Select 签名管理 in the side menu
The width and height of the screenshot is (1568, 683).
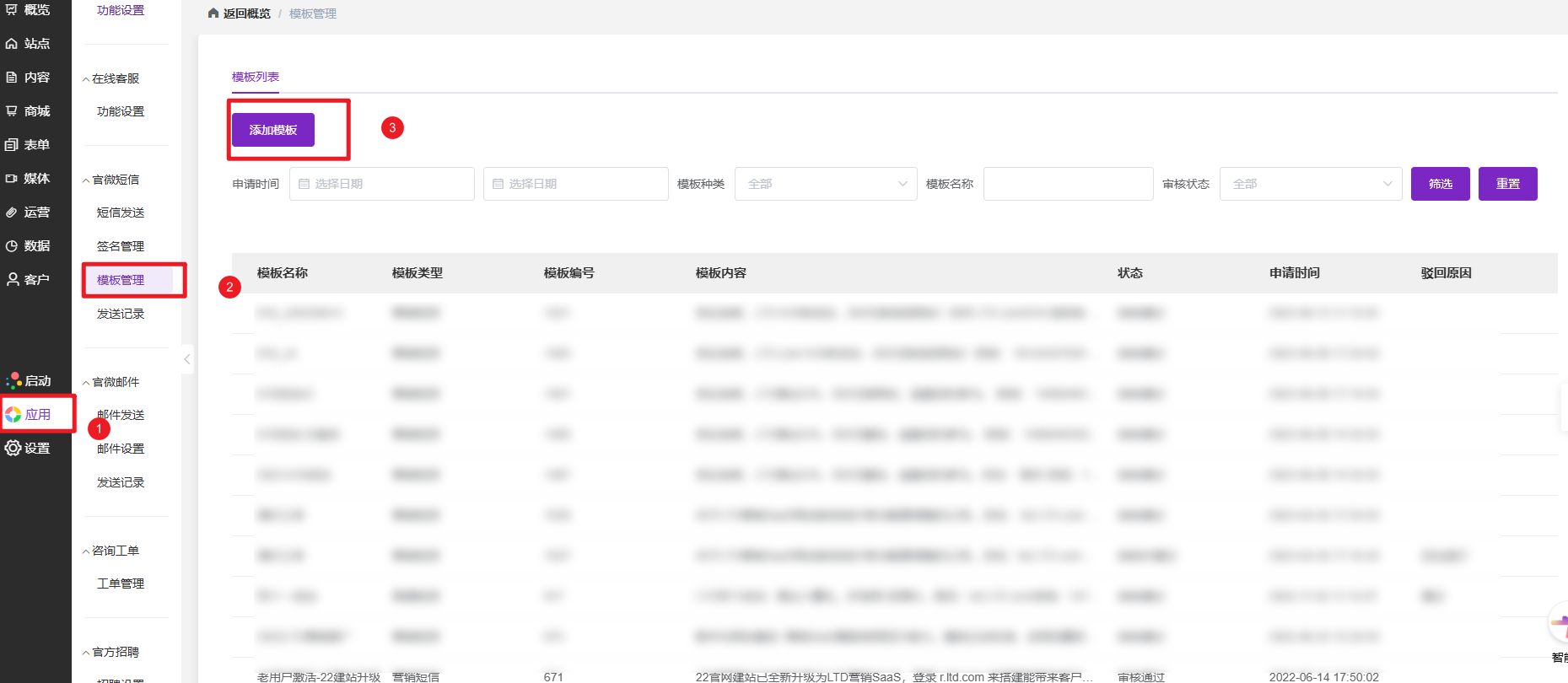121,246
